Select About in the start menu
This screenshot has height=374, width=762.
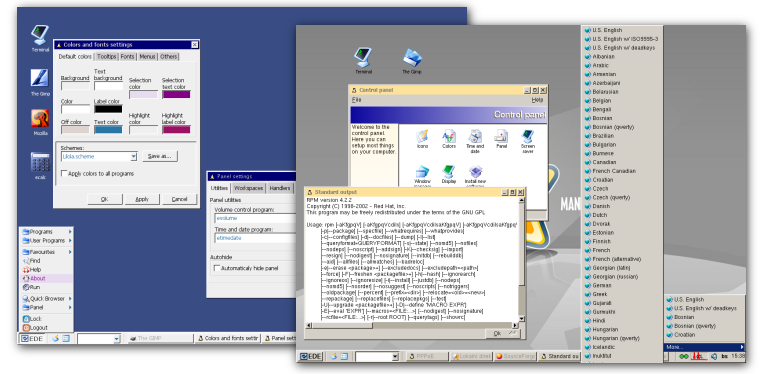(x=47, y=278)
